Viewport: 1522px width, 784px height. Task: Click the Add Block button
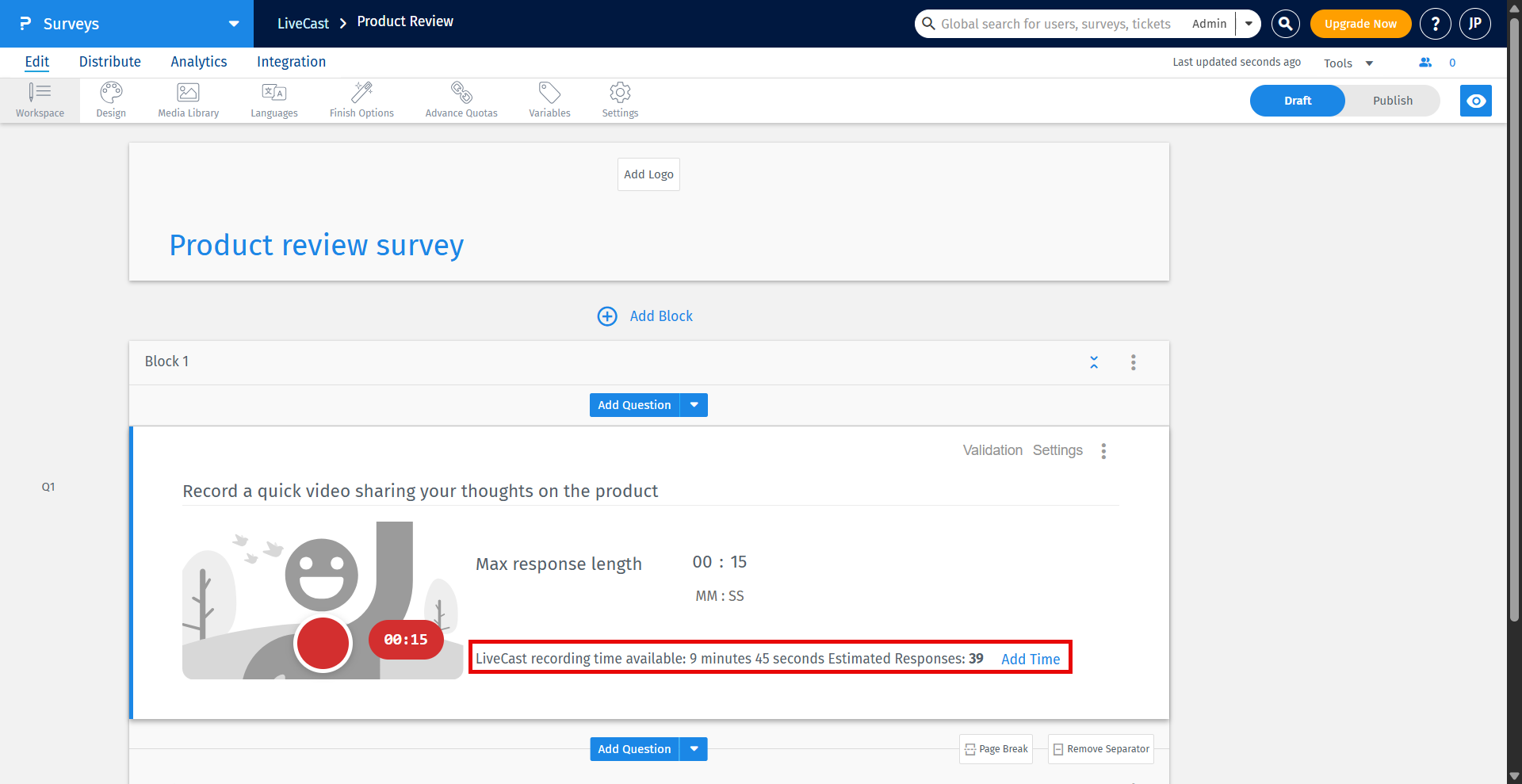coord(644,316)
